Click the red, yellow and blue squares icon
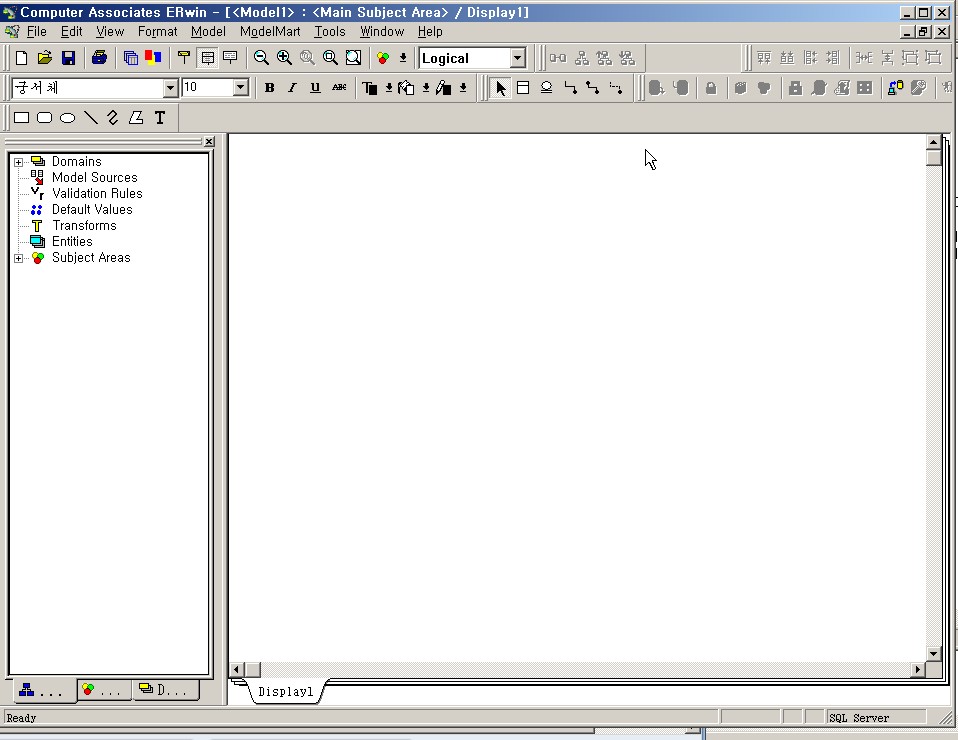 153,58
